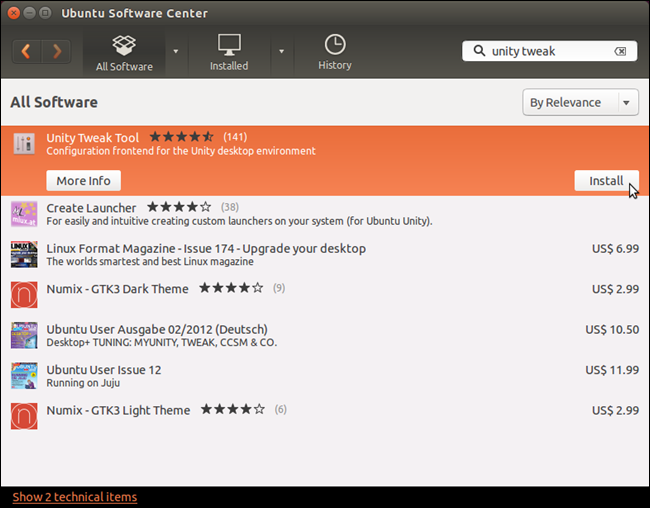Minimize the Ubuntu Software Center window
The height and width of the screenshot is (508, 650).
[x=29, y=13]
